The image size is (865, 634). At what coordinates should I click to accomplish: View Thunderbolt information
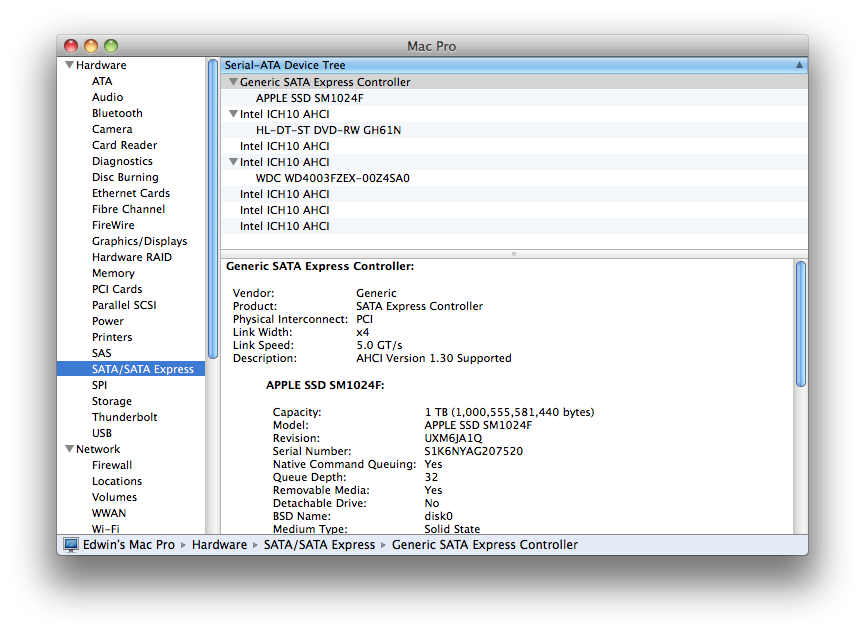coord(125,417)
